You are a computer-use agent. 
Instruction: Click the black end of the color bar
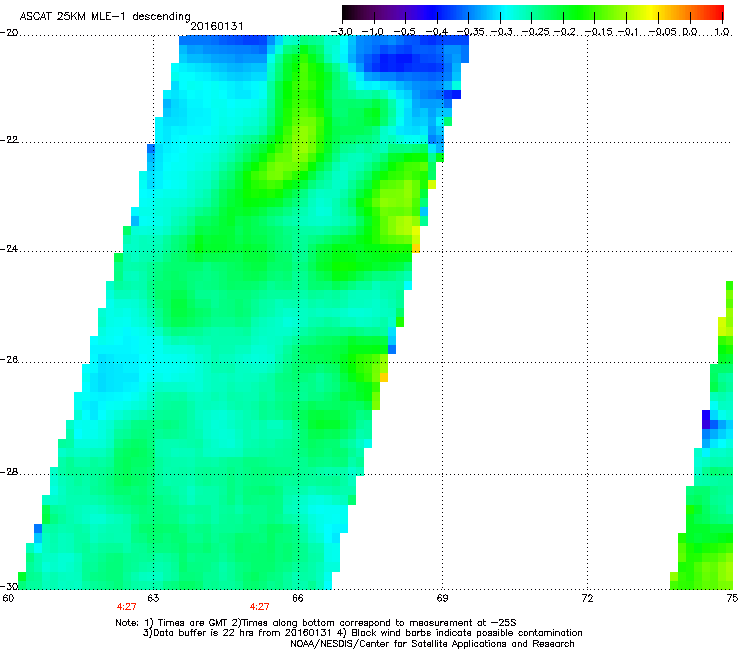[x=347, y=12]
